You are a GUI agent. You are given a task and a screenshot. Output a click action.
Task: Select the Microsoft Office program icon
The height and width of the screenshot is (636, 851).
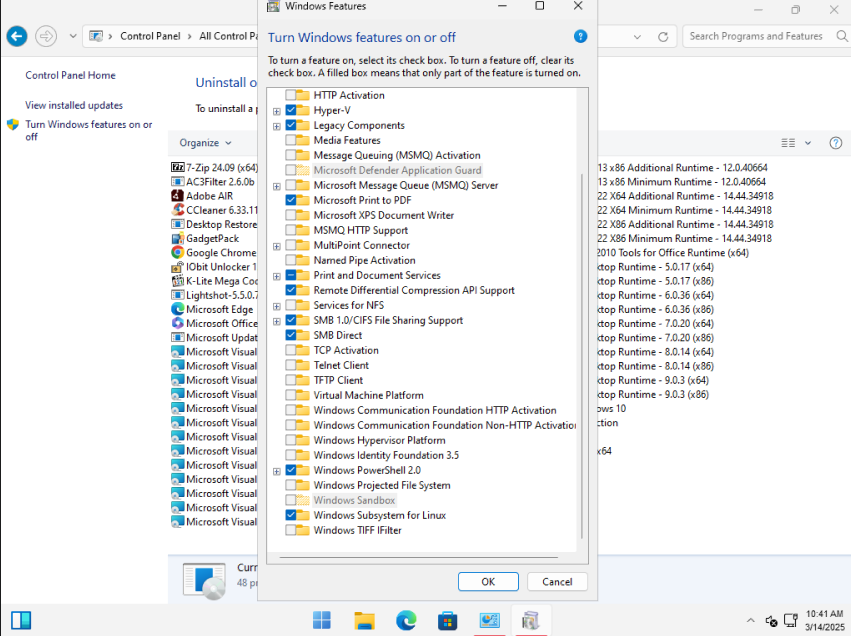pyautogui.click(x=177, y=323)
